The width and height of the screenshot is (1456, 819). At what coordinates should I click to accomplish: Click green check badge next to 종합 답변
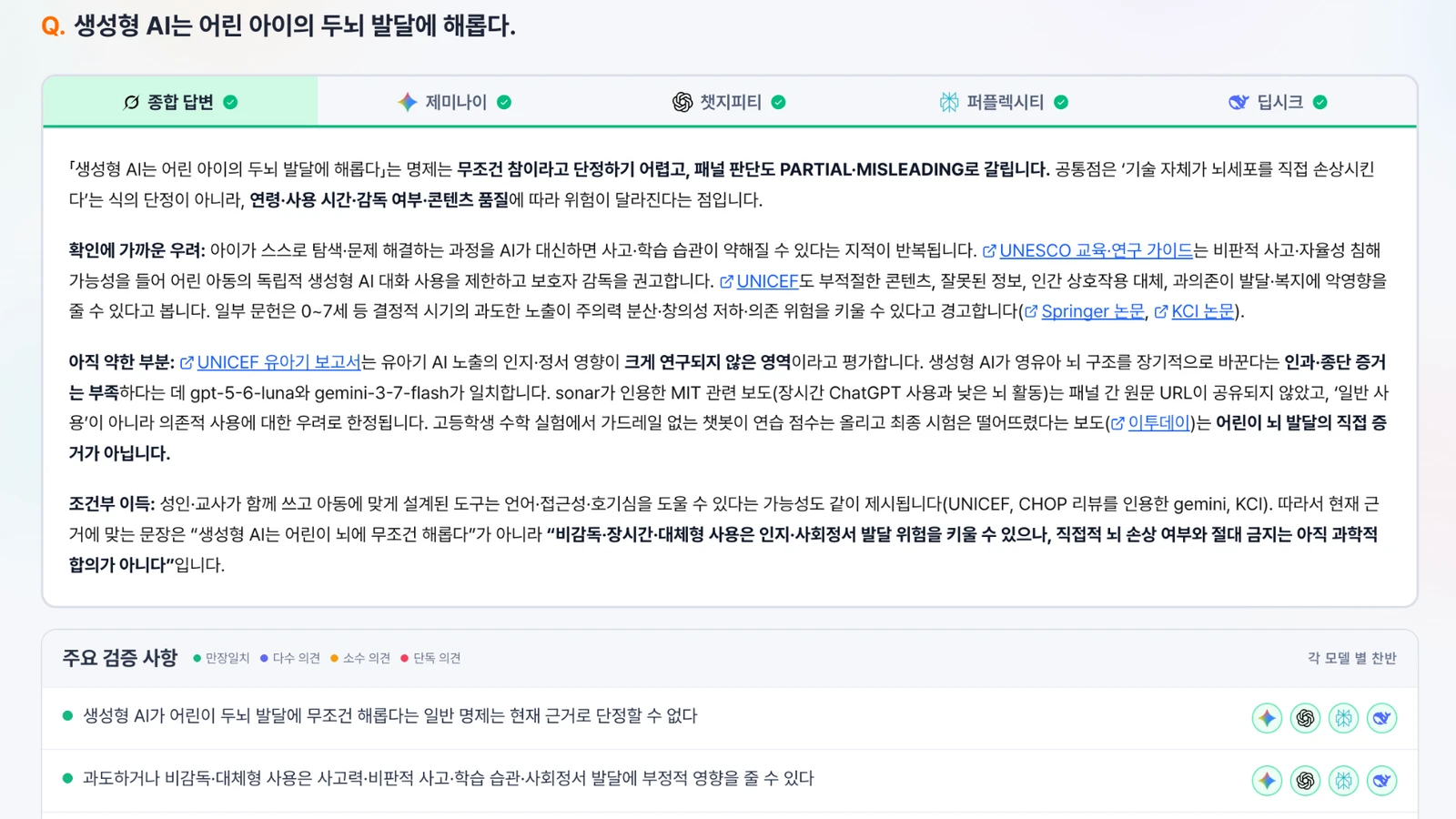tap(230, 102)
